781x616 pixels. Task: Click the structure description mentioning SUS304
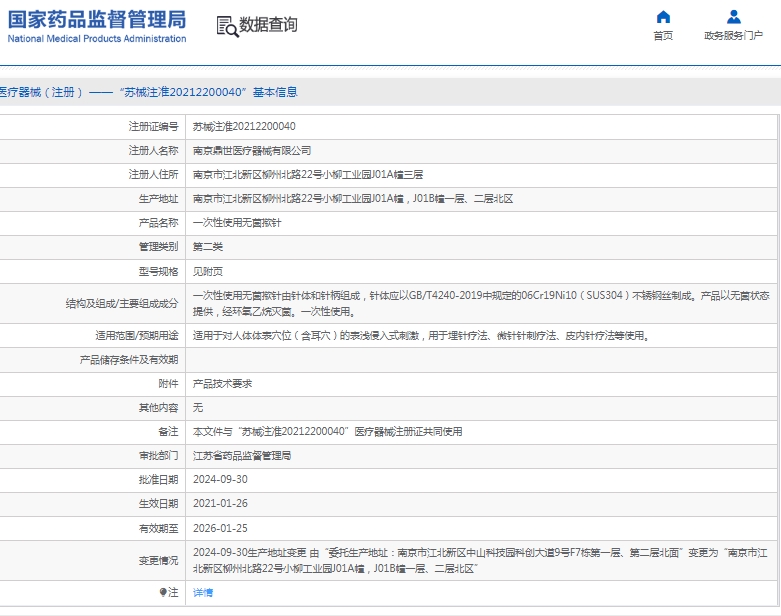click(481, 303)
